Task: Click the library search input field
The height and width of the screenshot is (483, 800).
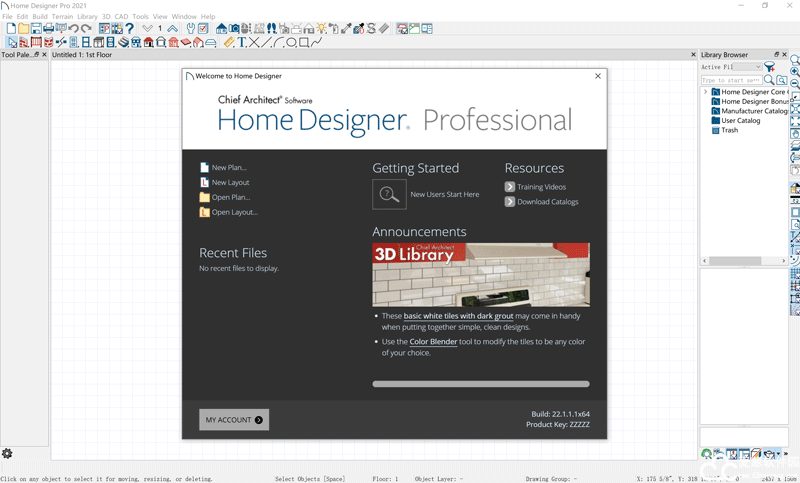Action: tap(730, 80)
